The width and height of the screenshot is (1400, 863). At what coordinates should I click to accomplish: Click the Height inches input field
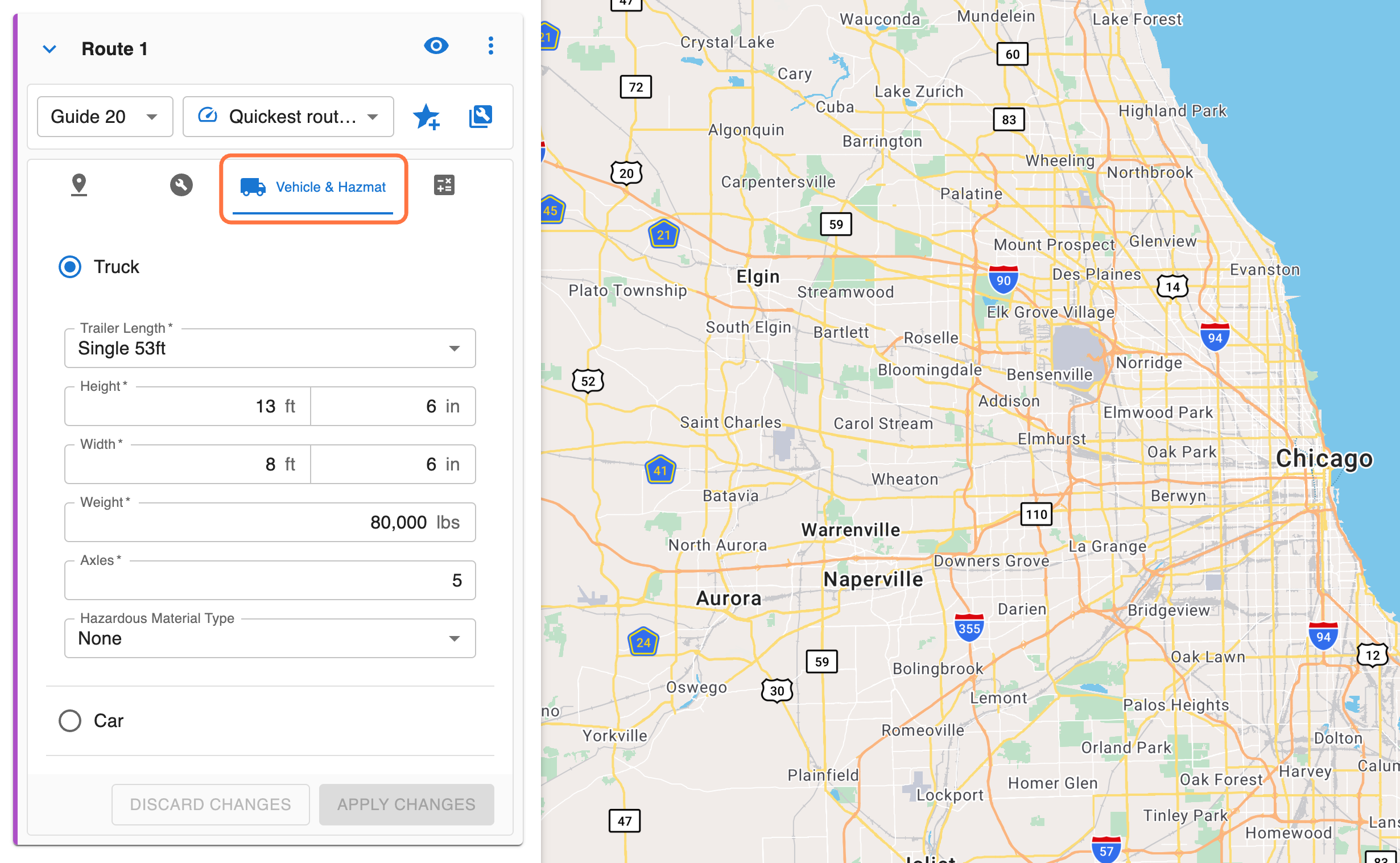[x=393, y=406]
